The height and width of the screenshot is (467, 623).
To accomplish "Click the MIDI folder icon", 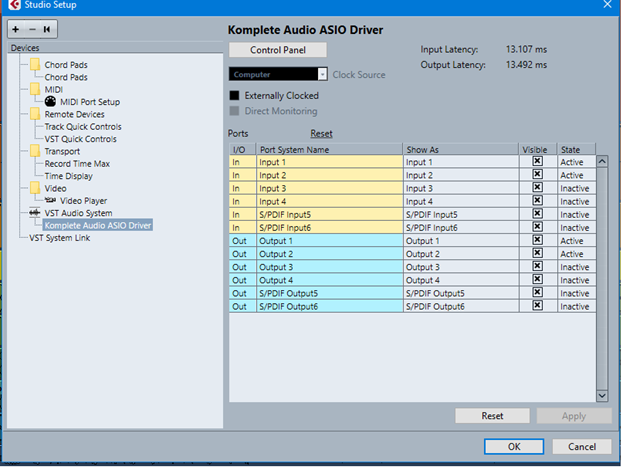I will click(x=35, y=89).
